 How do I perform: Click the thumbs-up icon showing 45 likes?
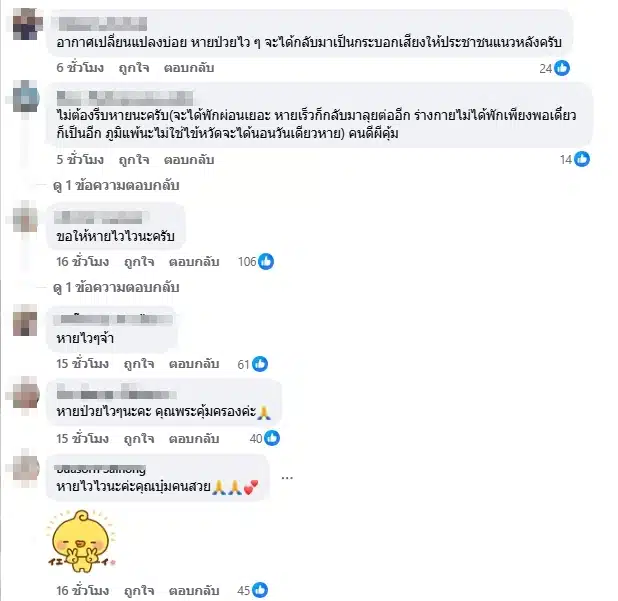click(260, 590)
